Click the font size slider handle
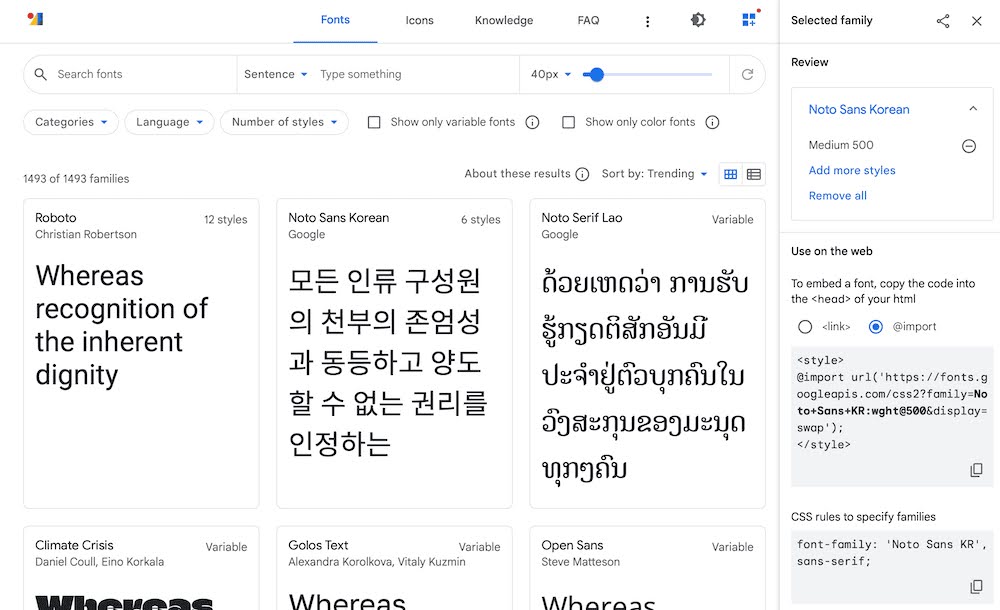This screenshot has width=1000, height=610. point(596,75)
